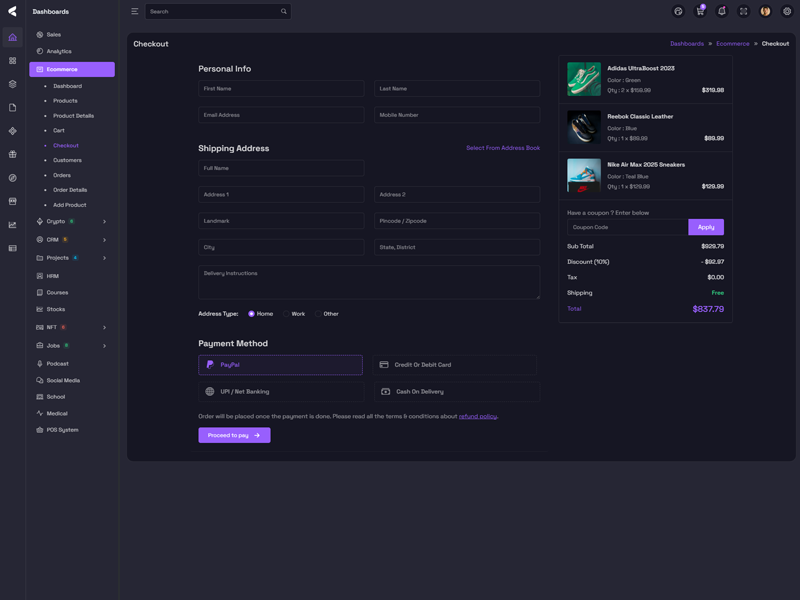Click the Coupon Code input field
The width and height of the screenshot is (800, 600).
tap(627, 227)
